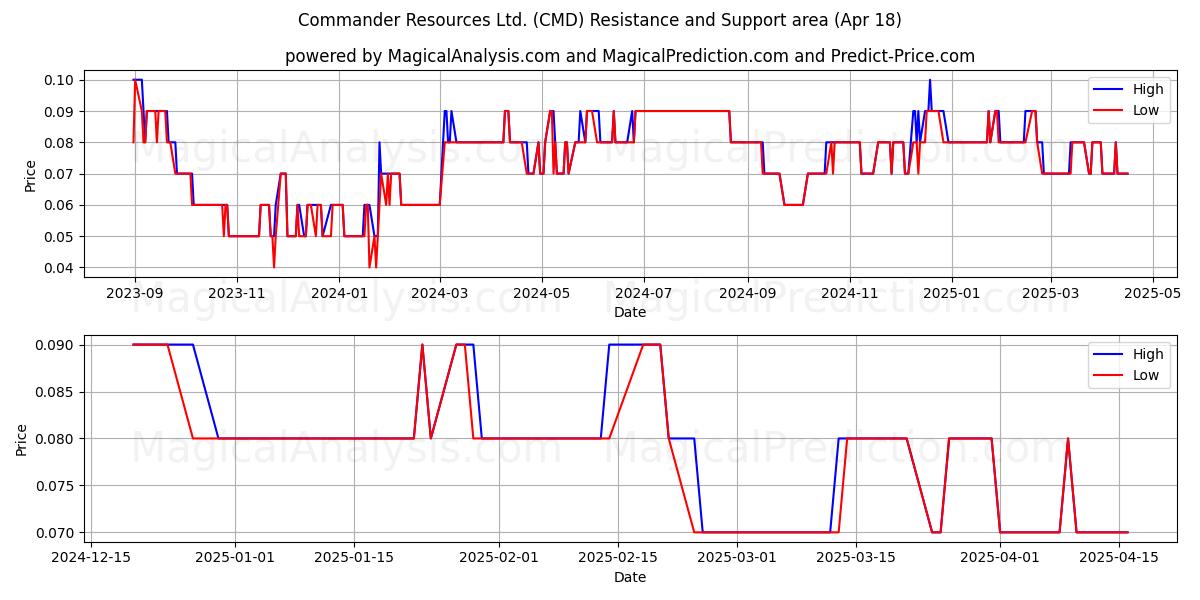The image size is (1200, 600).
Task: Click the 0.04 y-axis tick label
Action: [61, 268]
